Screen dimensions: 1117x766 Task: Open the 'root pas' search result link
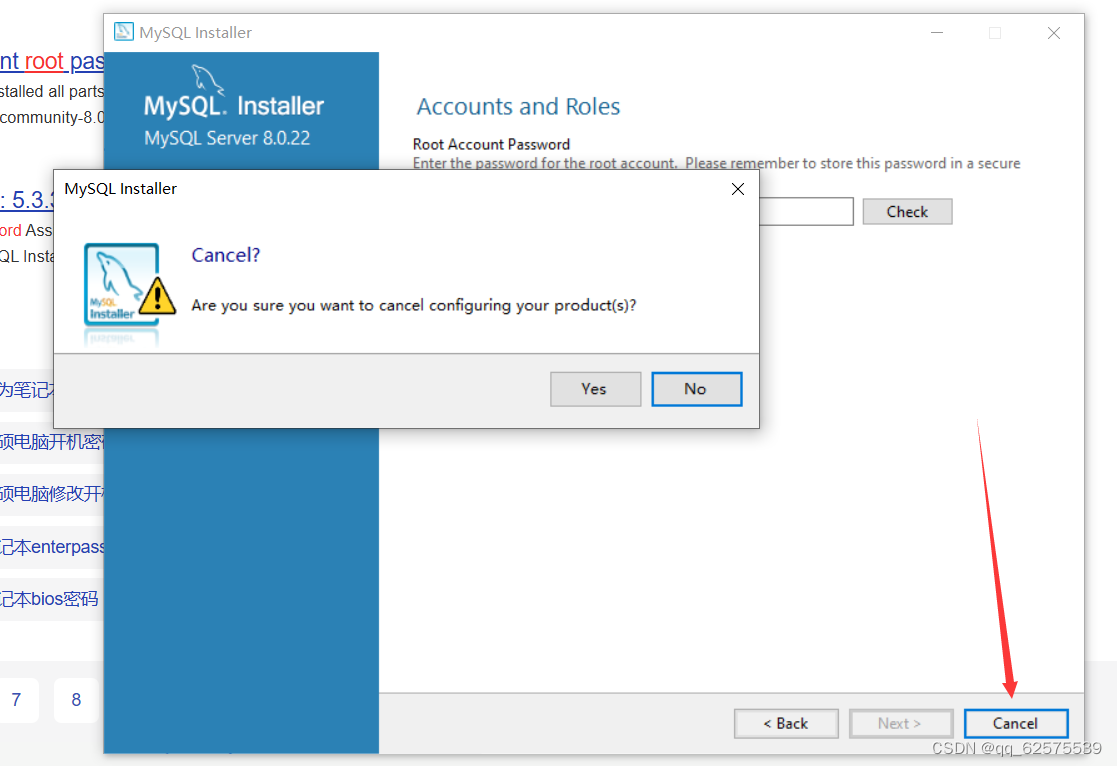[51, 61]
